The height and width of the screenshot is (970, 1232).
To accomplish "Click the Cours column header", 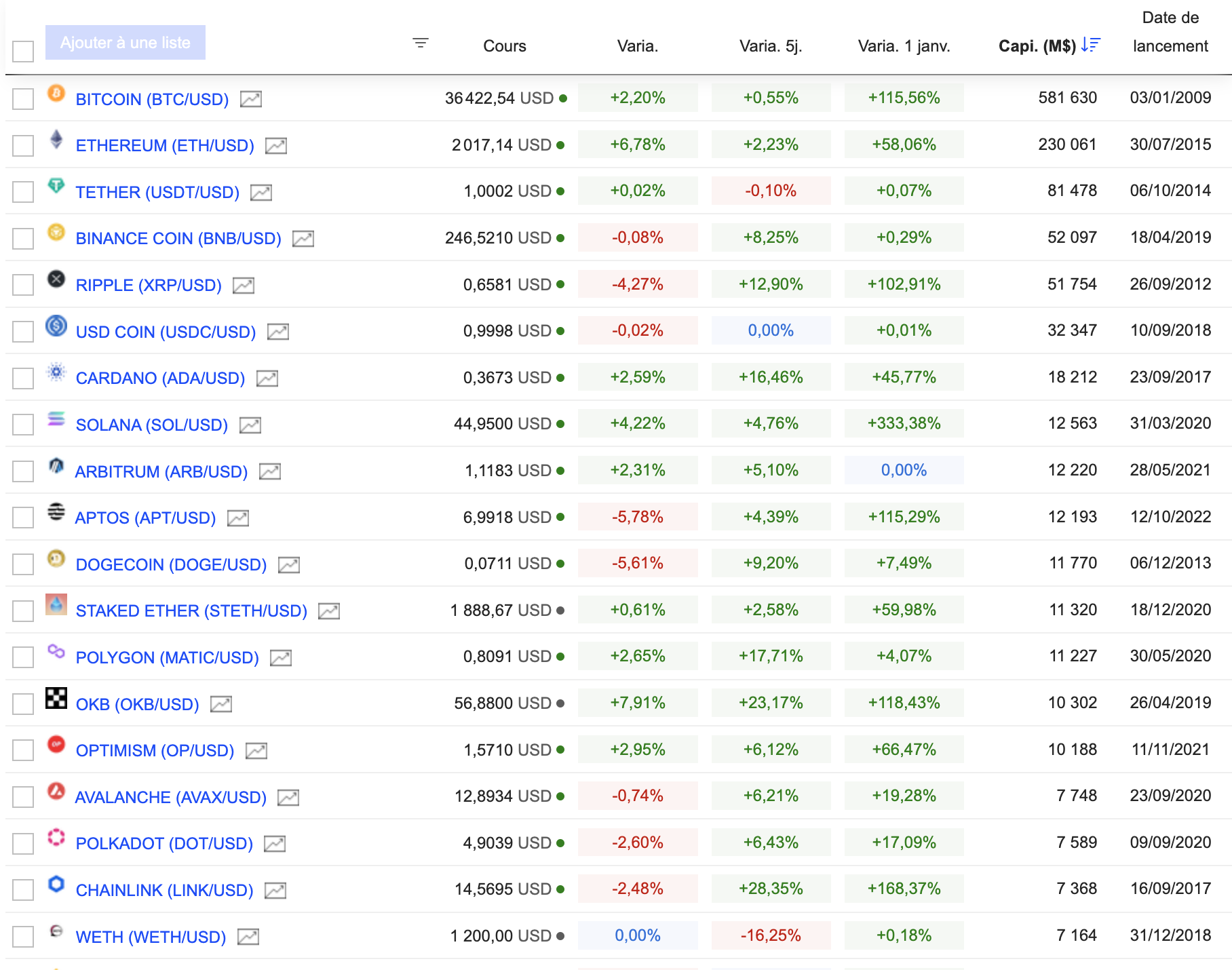I will pos(504,45).
